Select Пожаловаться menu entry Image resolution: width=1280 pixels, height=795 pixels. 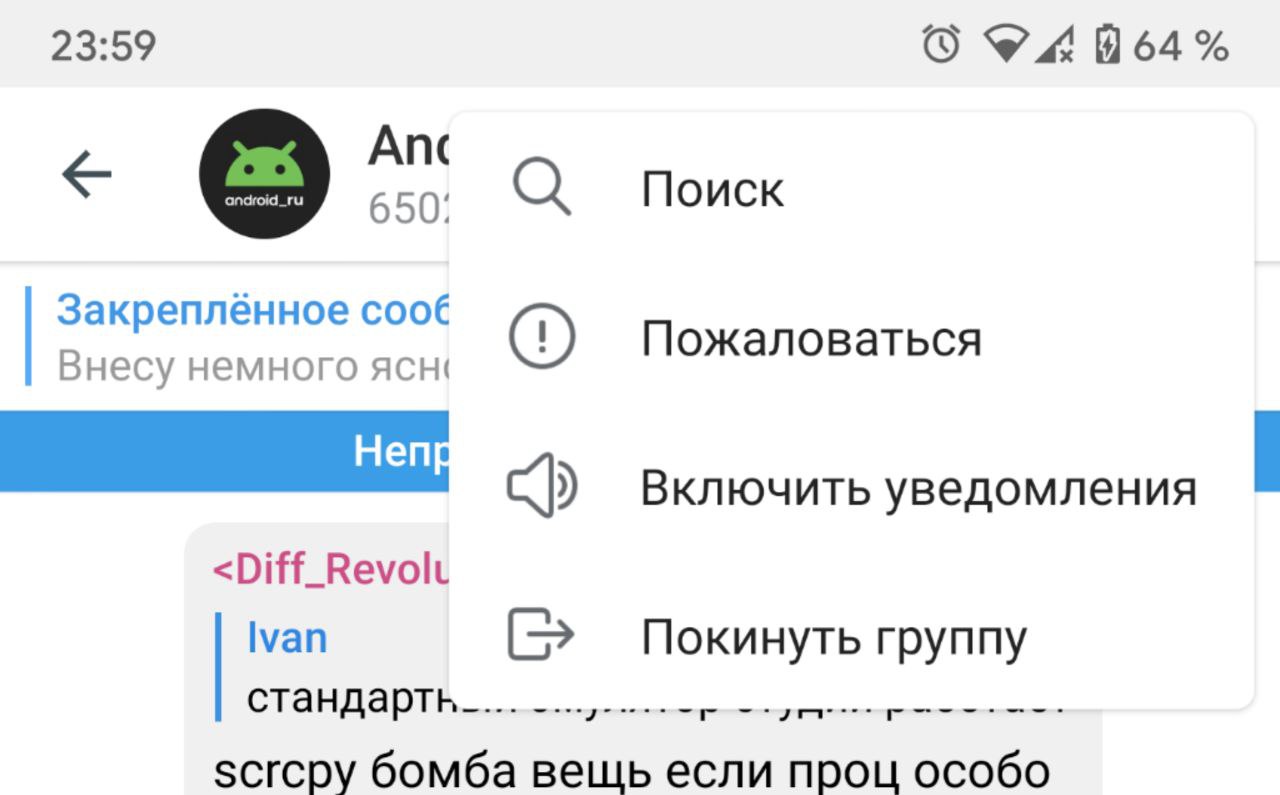pos(851,338)
